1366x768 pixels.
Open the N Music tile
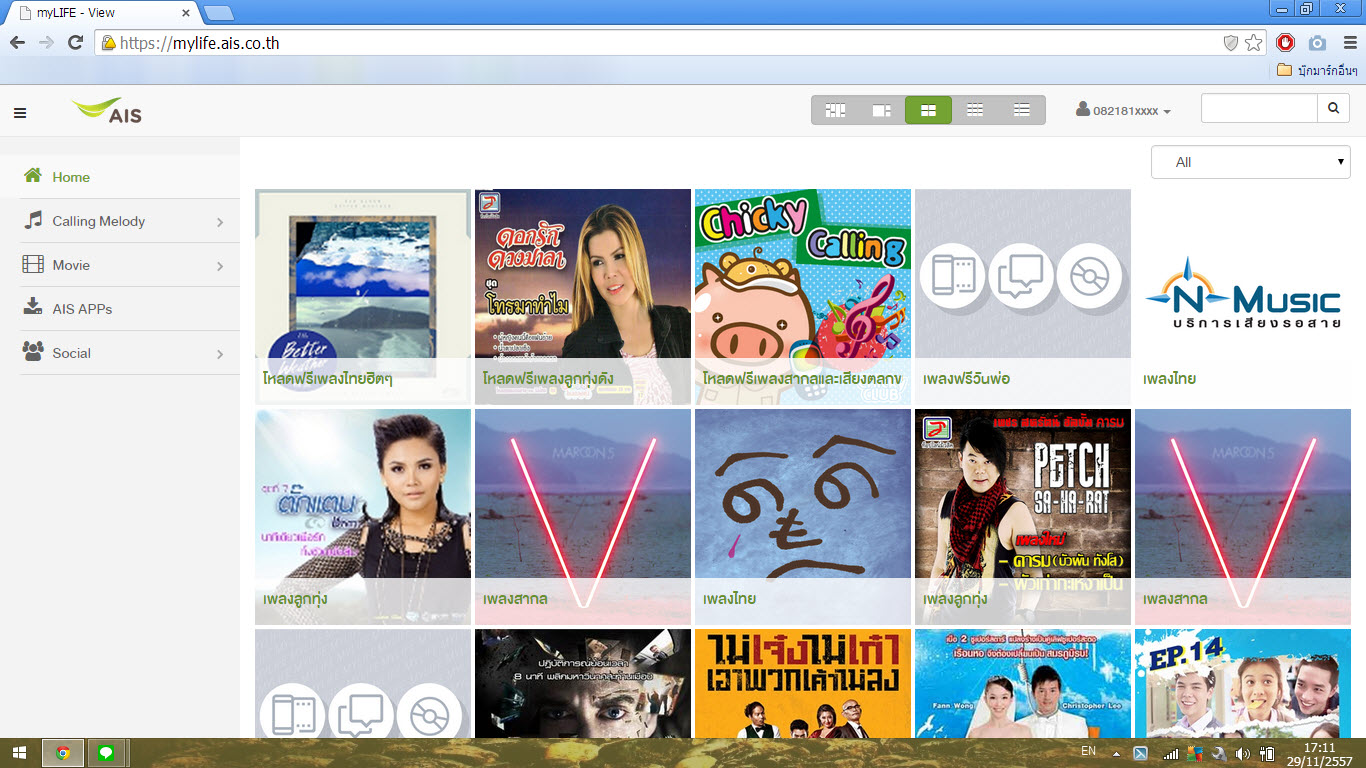point(1243,297)
